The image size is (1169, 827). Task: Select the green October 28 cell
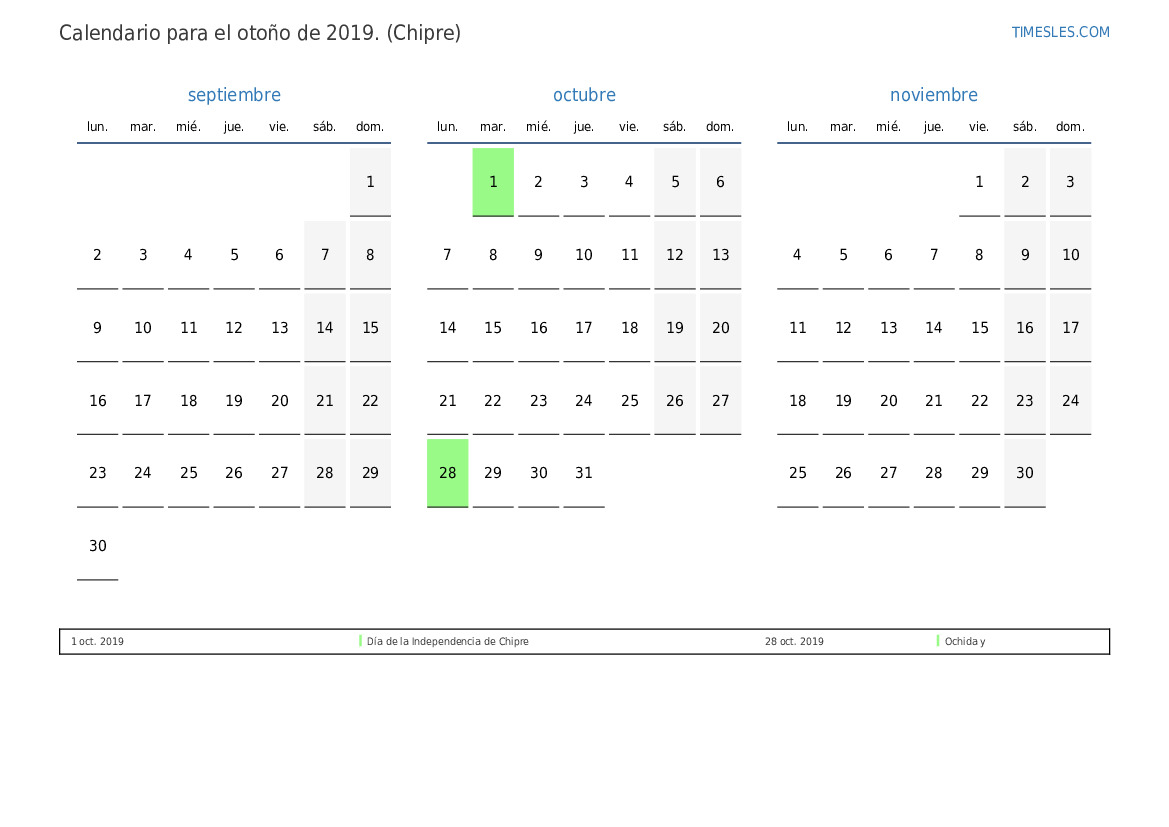[x=448, y=473]
